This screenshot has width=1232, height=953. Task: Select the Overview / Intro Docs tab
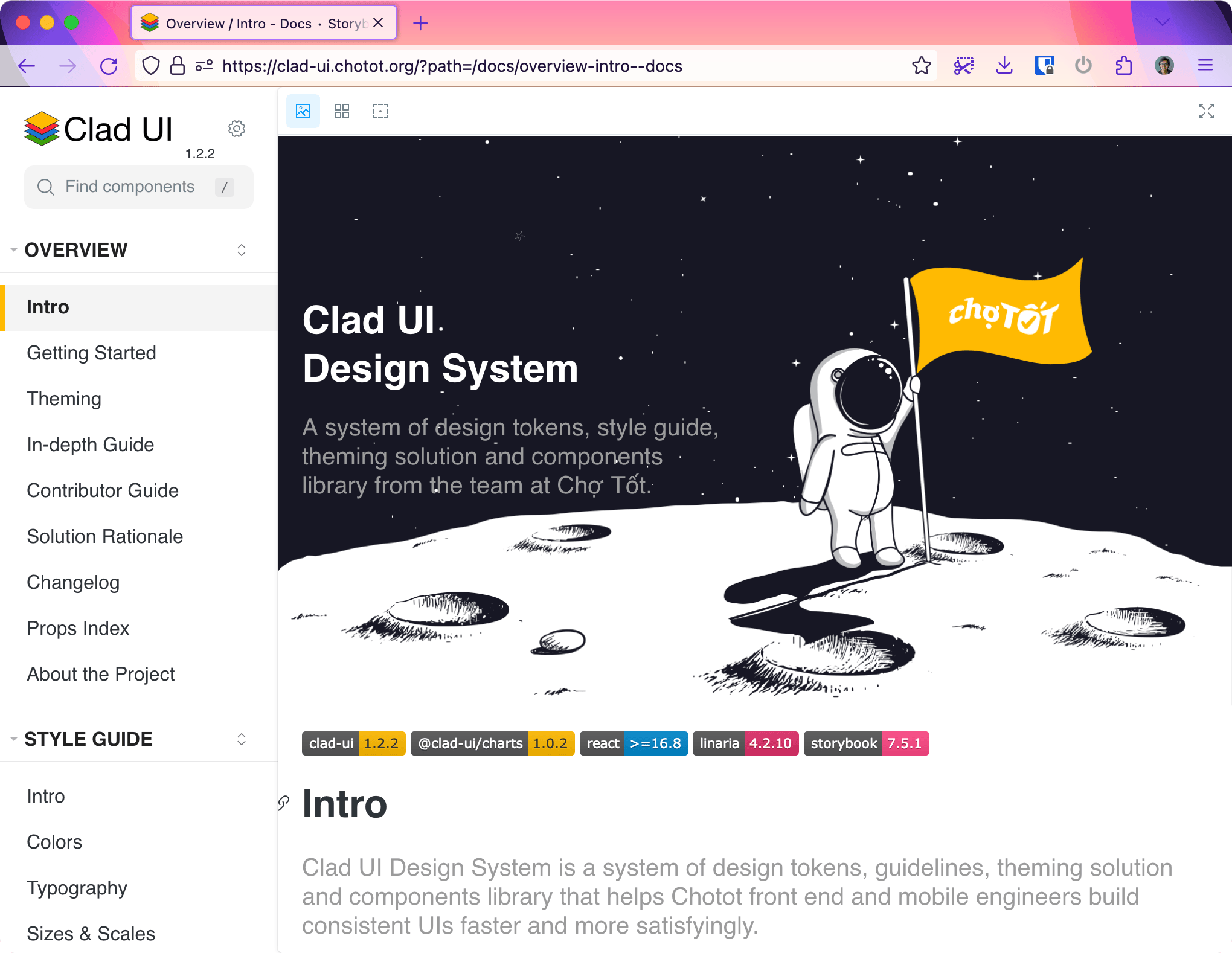(254, 23)
